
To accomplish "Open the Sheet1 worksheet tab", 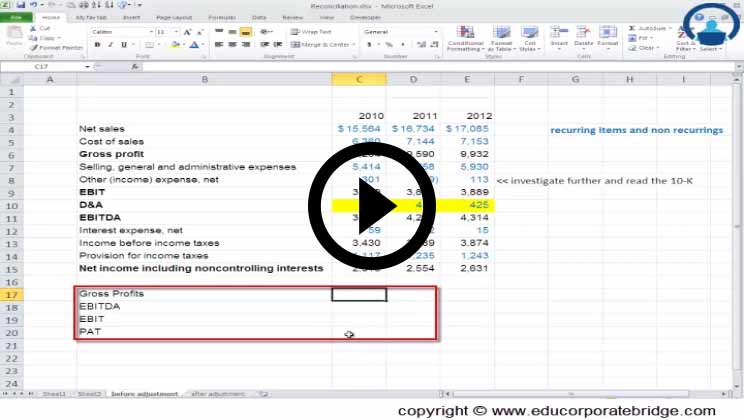I will pyautogui.click(x=54, y=394).
